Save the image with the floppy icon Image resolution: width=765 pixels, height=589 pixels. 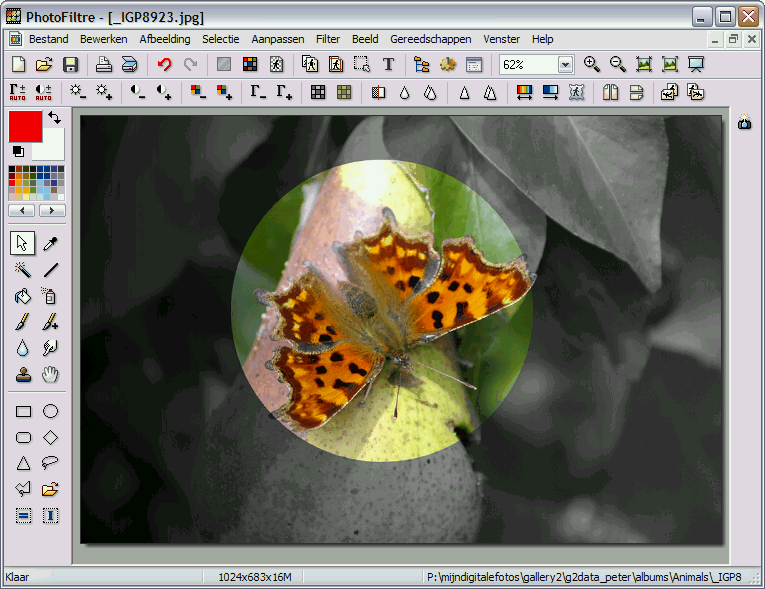pos(71,64)
